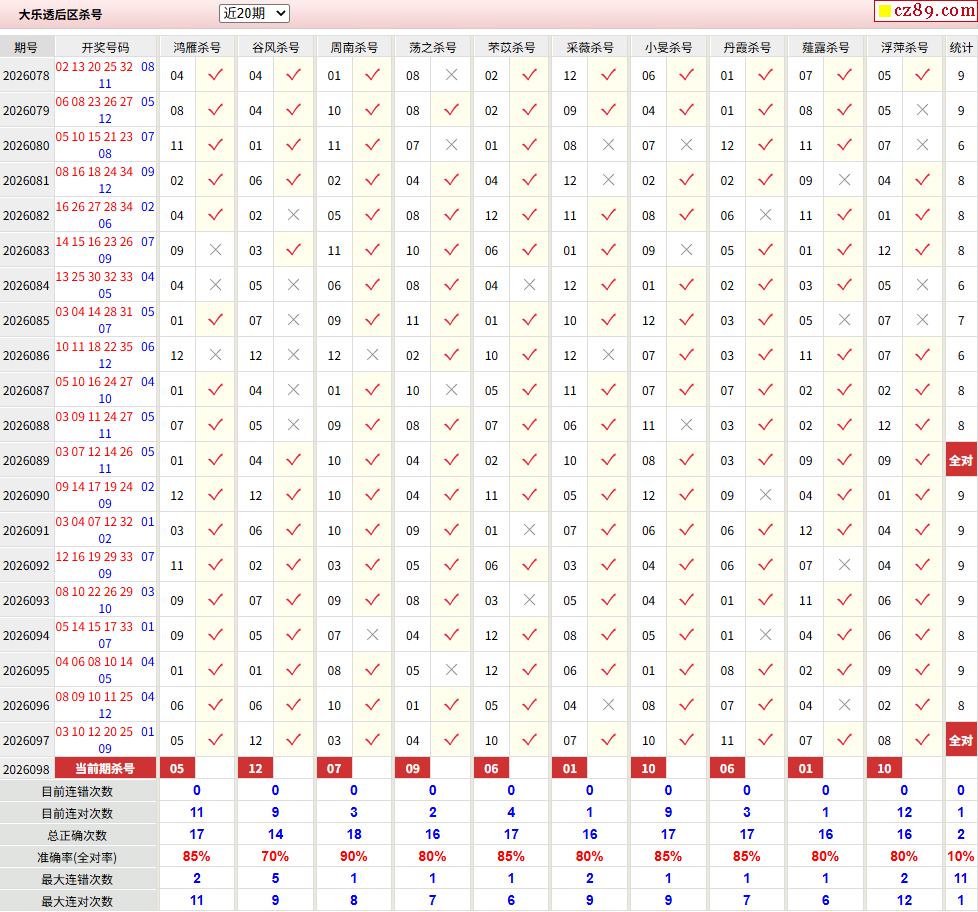Click the 期号 column header
Image resolution: width=978 pixels, height=912 pixels.
(x=26, y=47)
